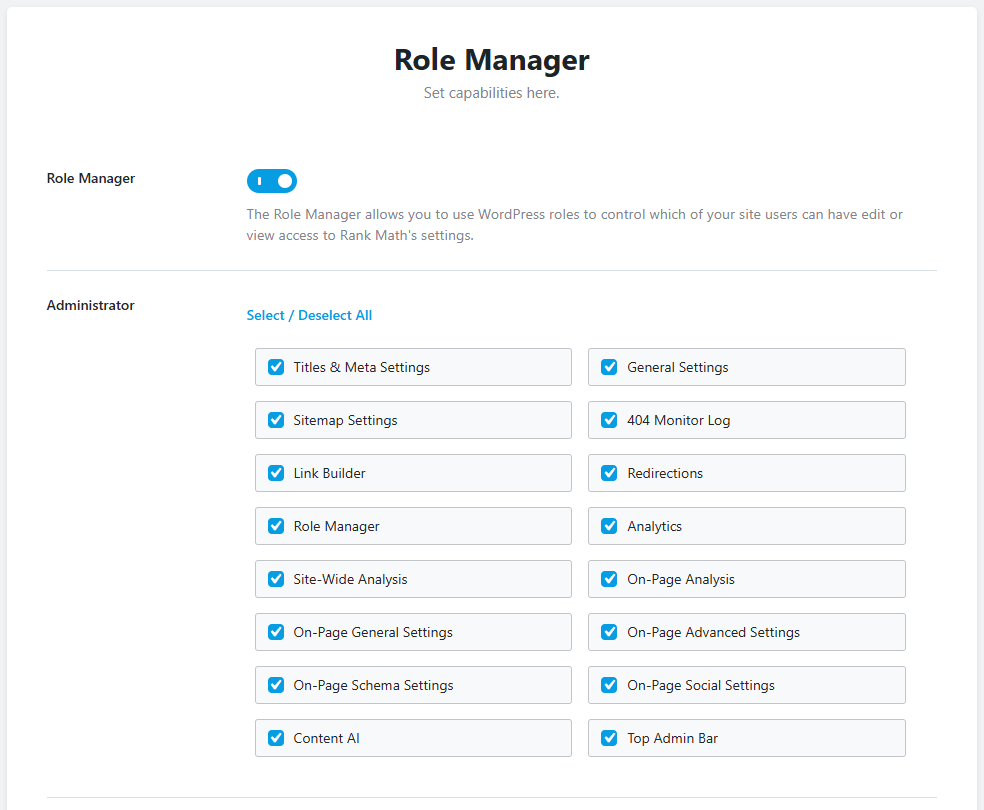Uncheck the On-Page Social Settings checkbox
Screen dimensions: 984x810
click(x=609, y=685)
